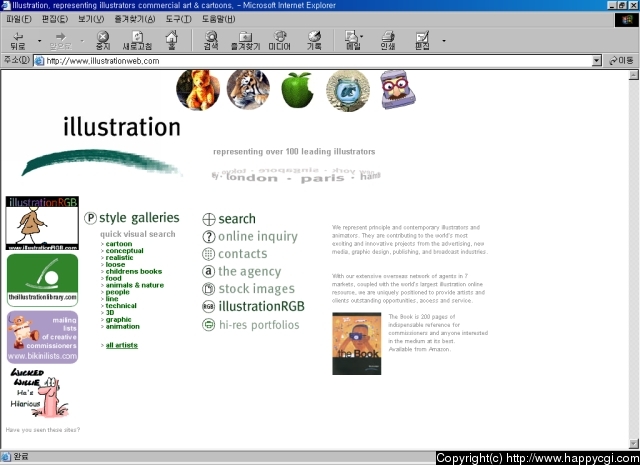This screenshot has height=465, width=640.
Task: Click the Back (뒤로) toolbar button
Action: (x=18, y=41)
